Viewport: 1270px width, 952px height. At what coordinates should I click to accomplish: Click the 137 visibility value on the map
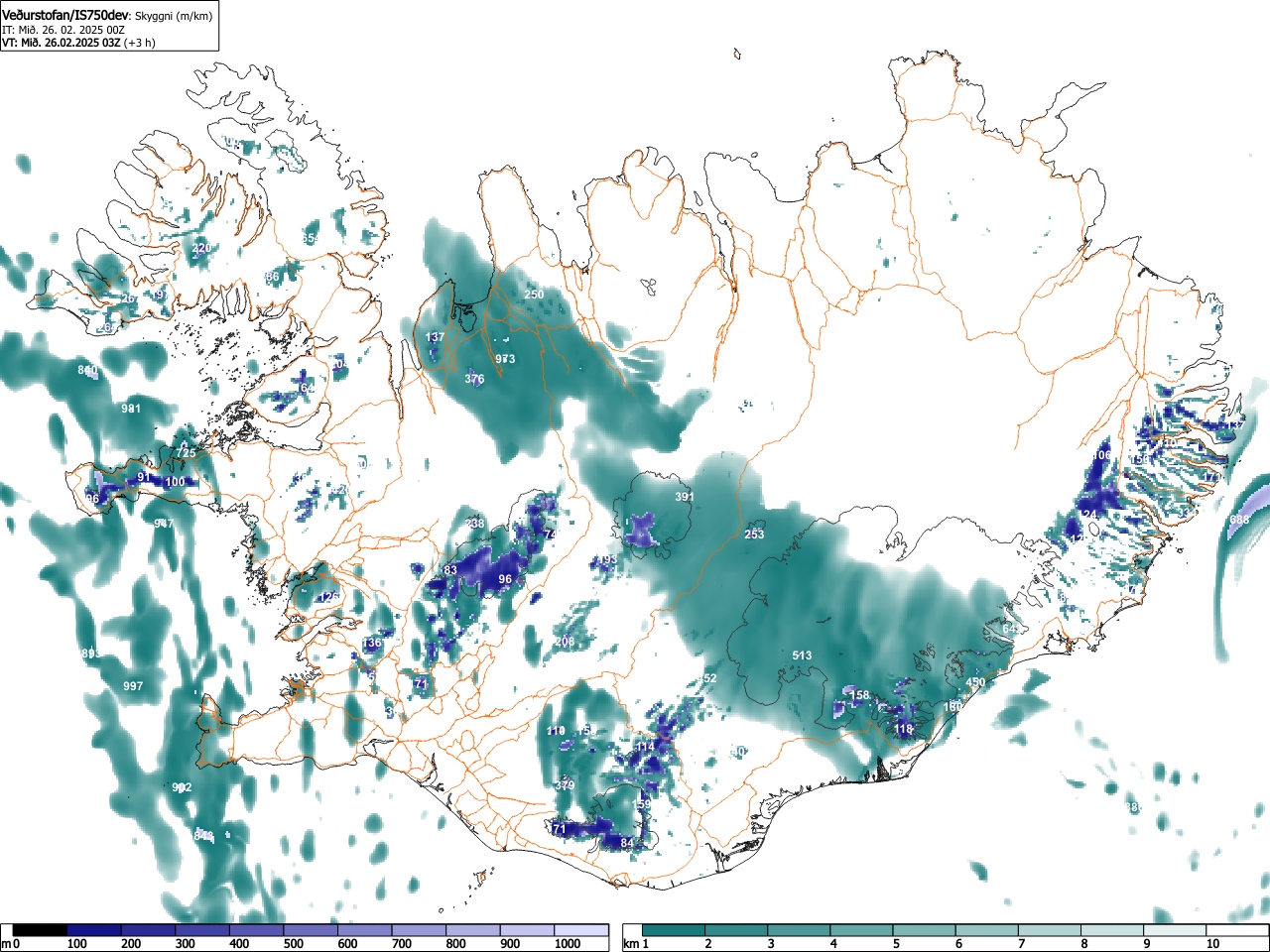coord(435,338)
